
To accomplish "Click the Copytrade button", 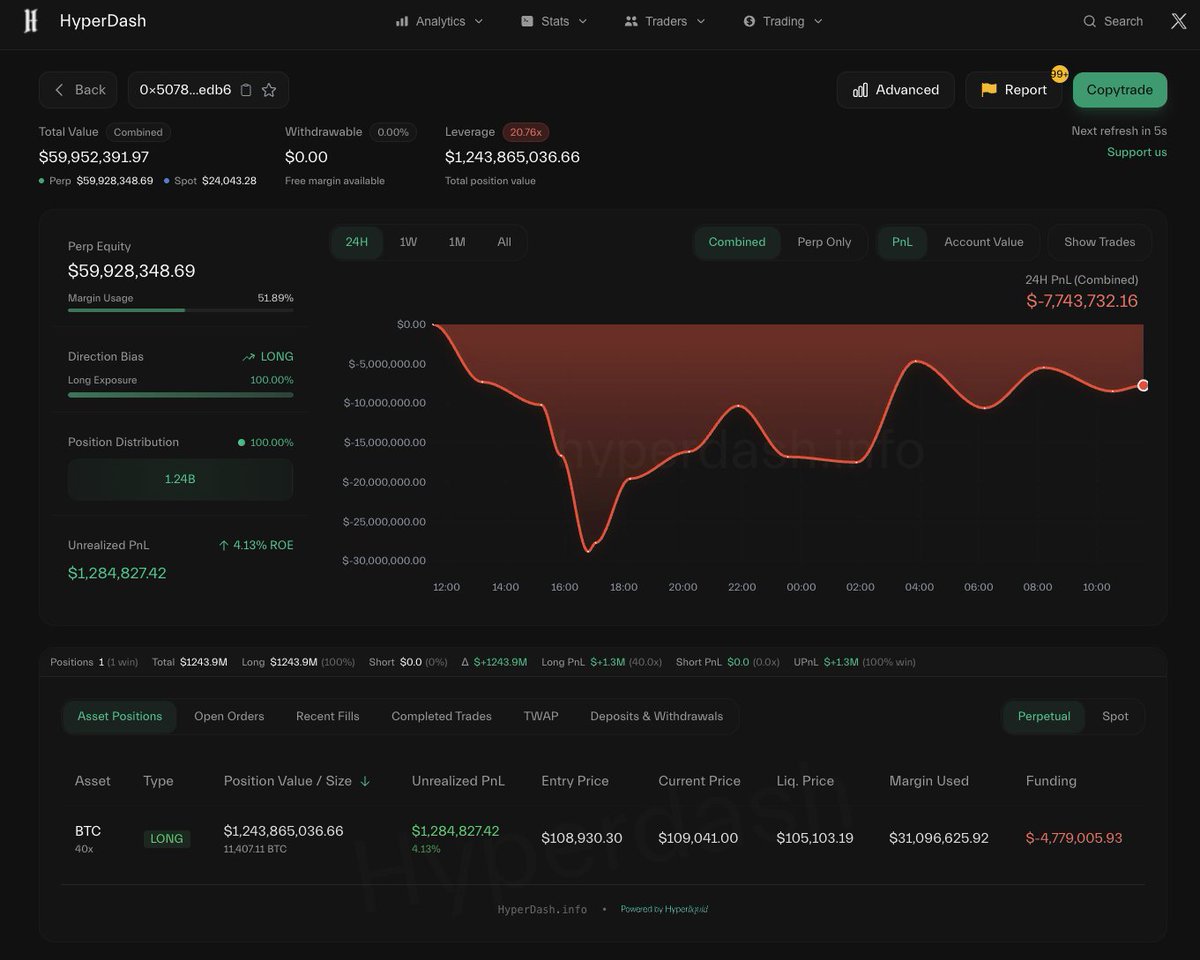I will 1120,90.
